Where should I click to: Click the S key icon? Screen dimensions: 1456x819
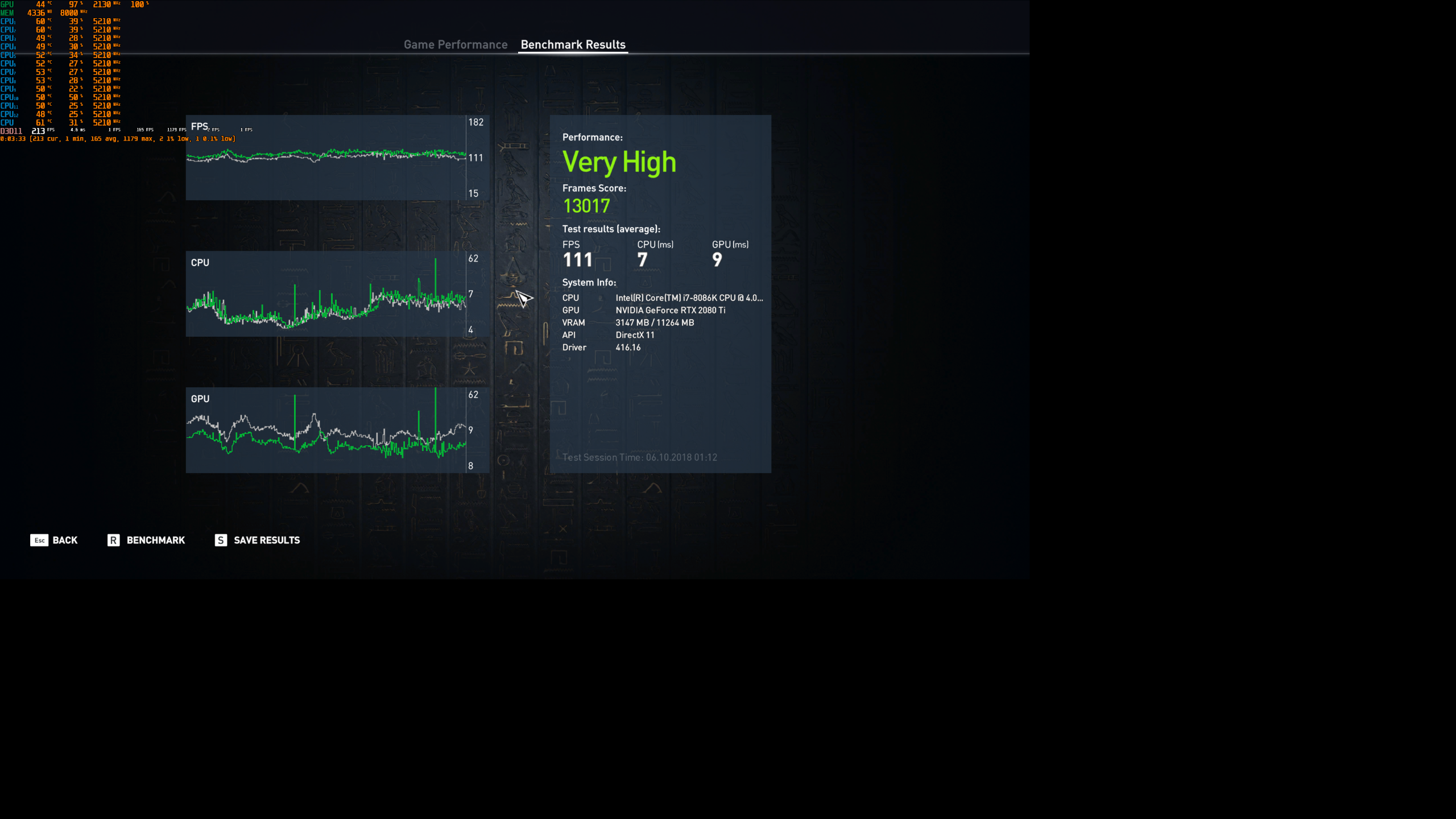pyautogui.click(x=221, y=540)
